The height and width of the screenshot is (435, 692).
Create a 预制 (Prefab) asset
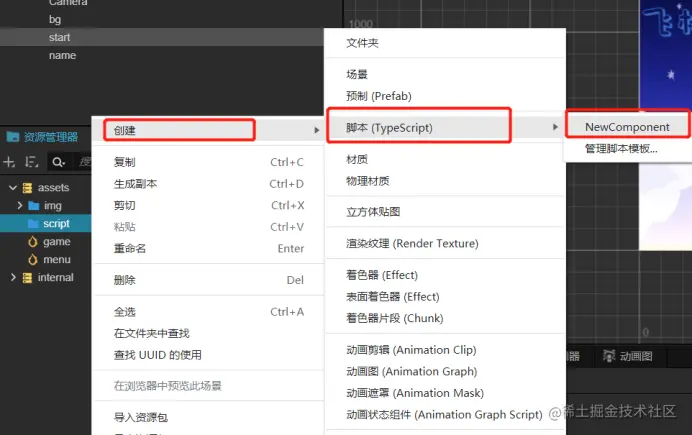(446, 96)
